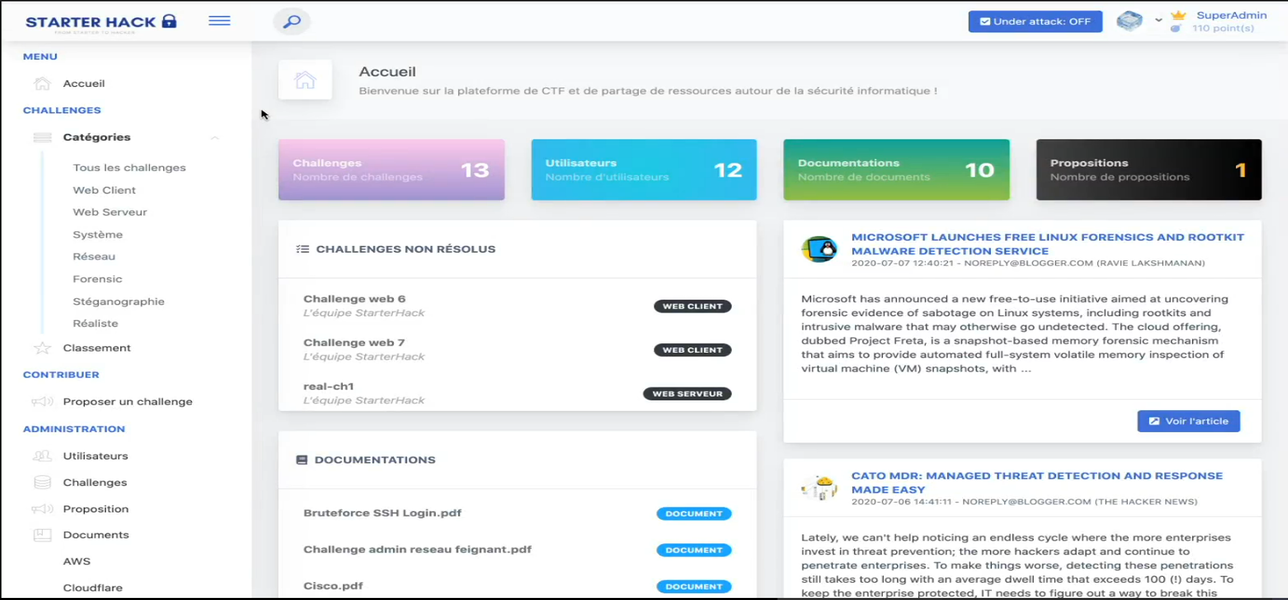The height and width of the screenshot is (600, 1288).
Task: Click megaphone icon for Proposer un challenge
Action: pos(42,402)
